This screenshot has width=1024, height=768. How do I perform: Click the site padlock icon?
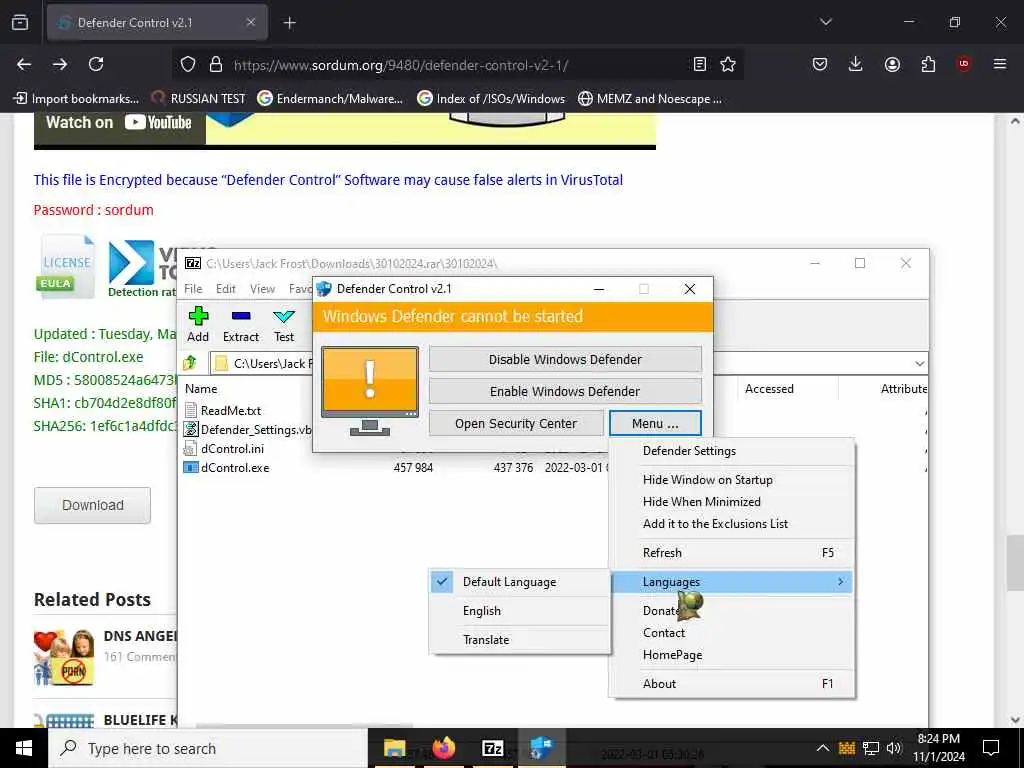pos(216,65)
